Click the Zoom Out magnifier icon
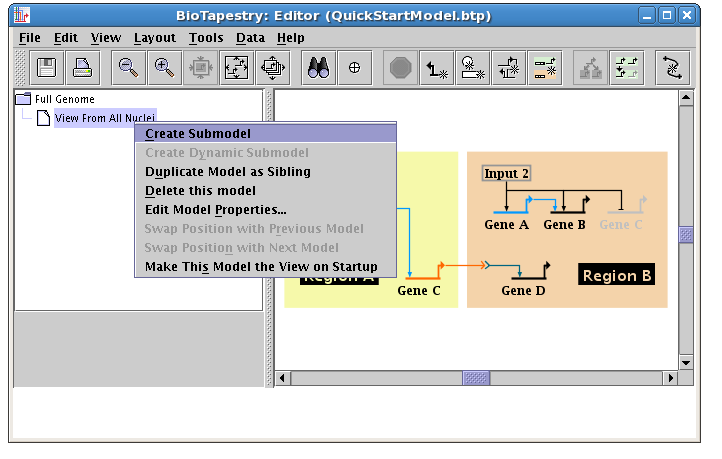722x459 pixels. (x=128, y=68)
